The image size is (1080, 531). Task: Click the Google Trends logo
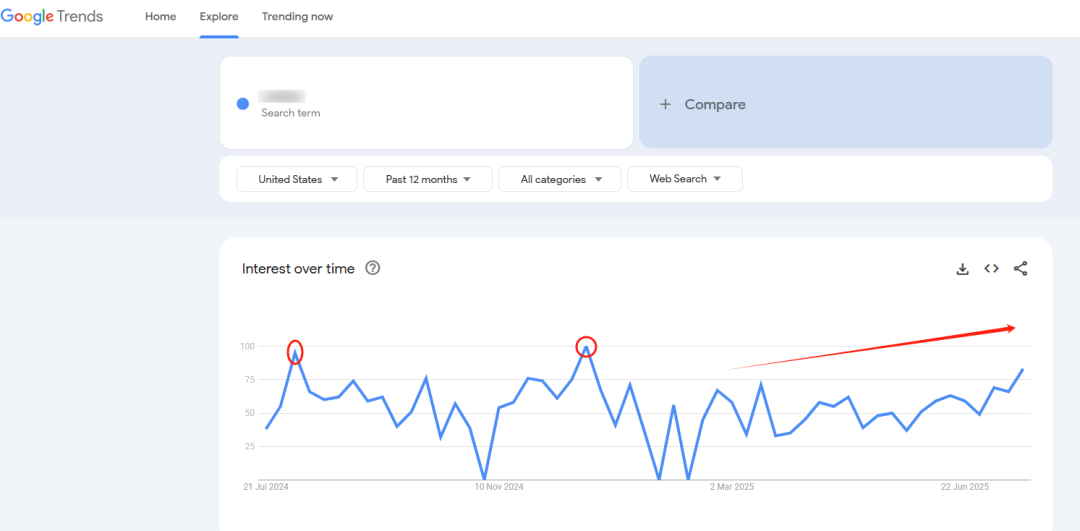pyautogui.click(x=52, y=17)
